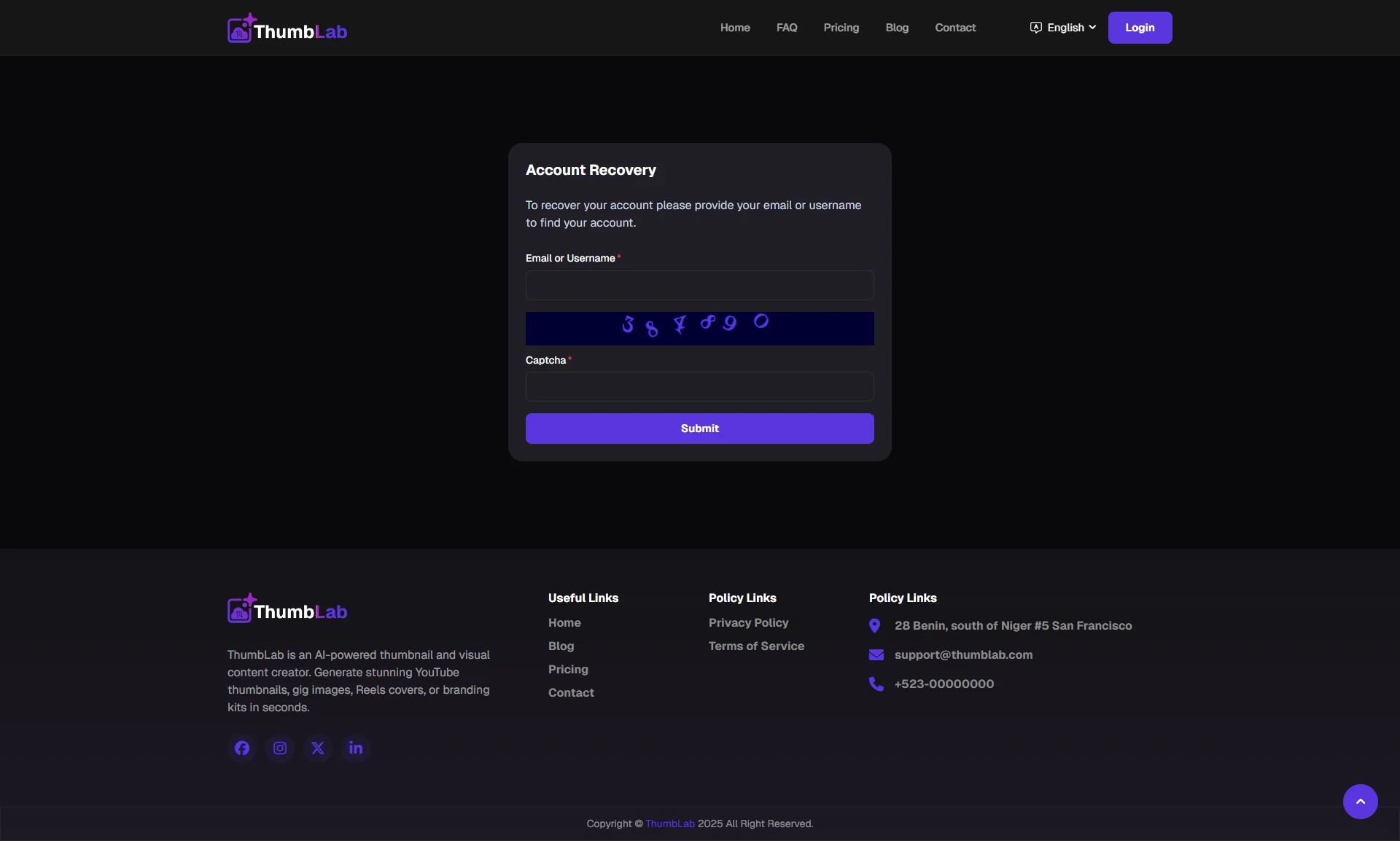Submit the account recovery form
The width and height of the screenshot is (1400, 841).
pyautogui.click(x=699, y=429)
